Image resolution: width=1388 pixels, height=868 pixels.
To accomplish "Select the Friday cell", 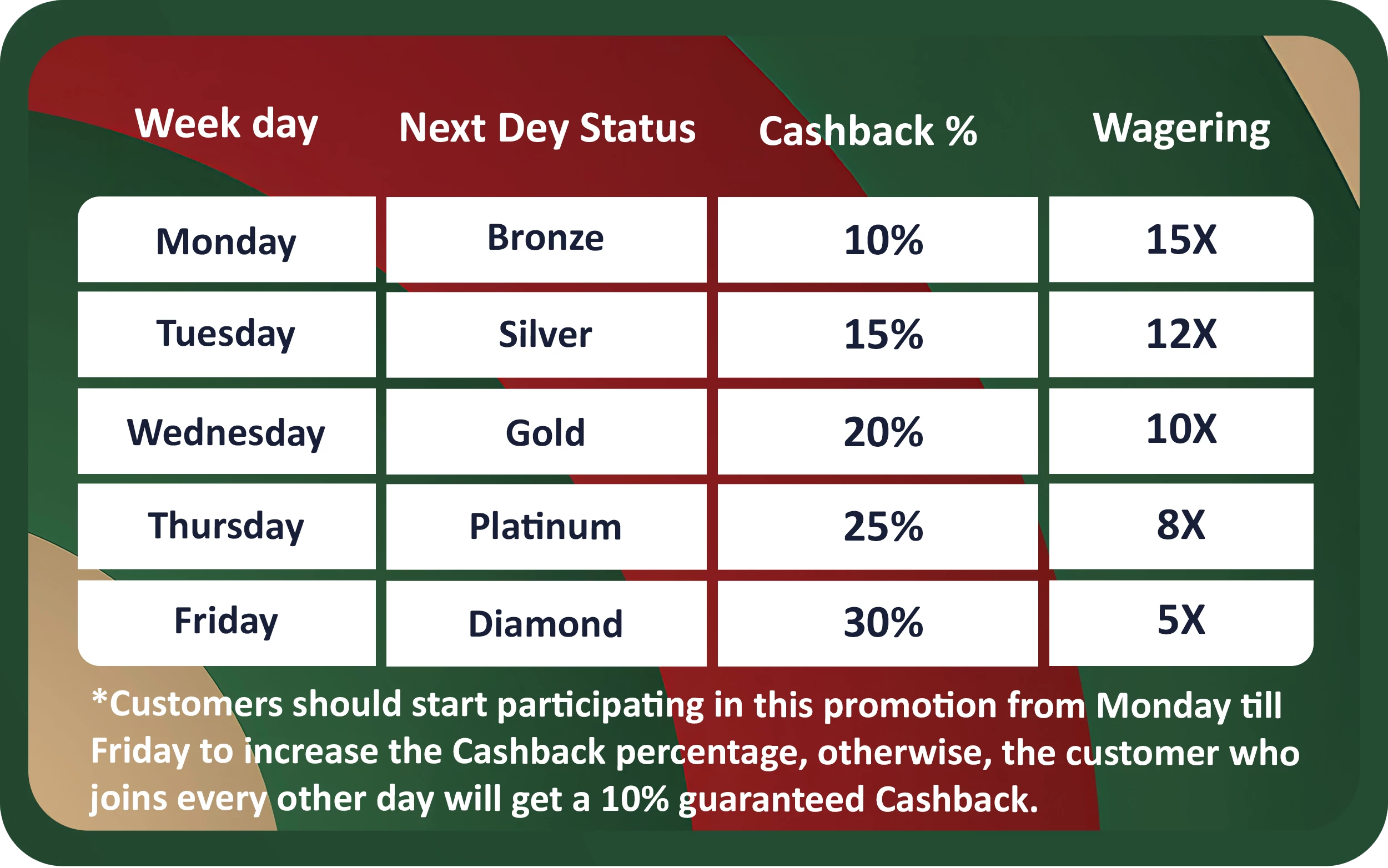I will (227, 622).
